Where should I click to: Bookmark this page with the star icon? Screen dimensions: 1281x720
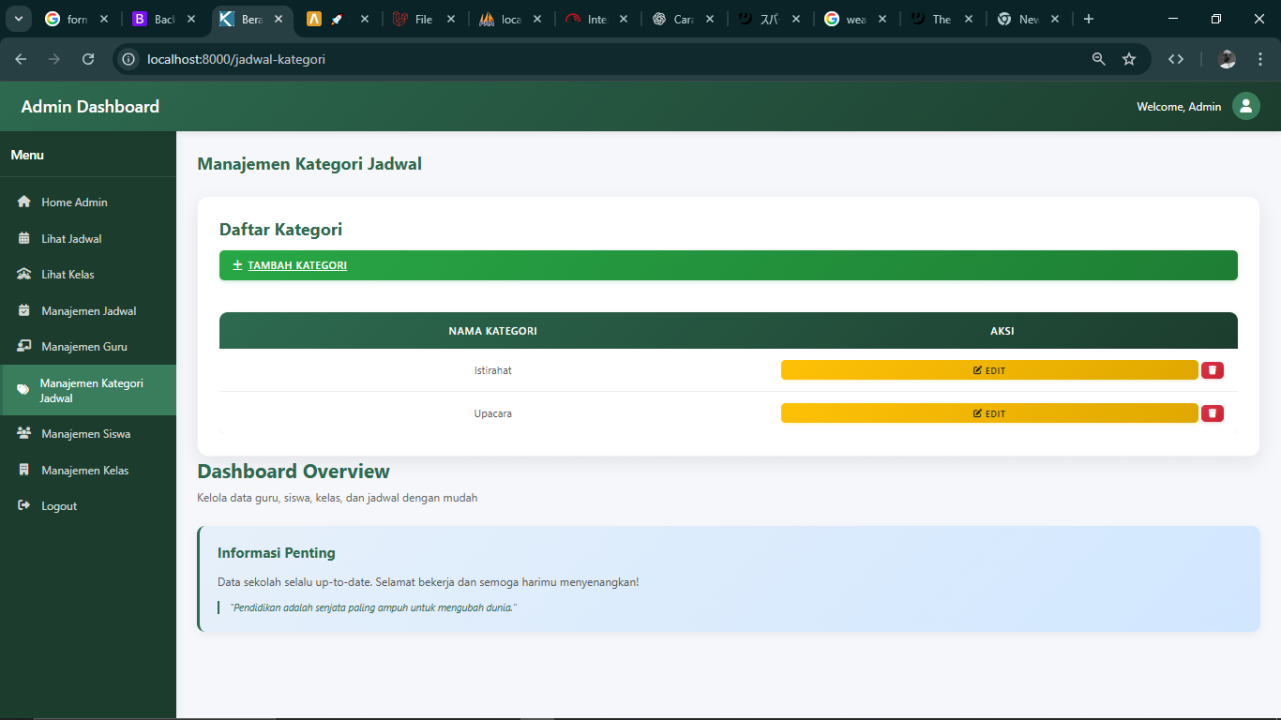(1129, 59)
